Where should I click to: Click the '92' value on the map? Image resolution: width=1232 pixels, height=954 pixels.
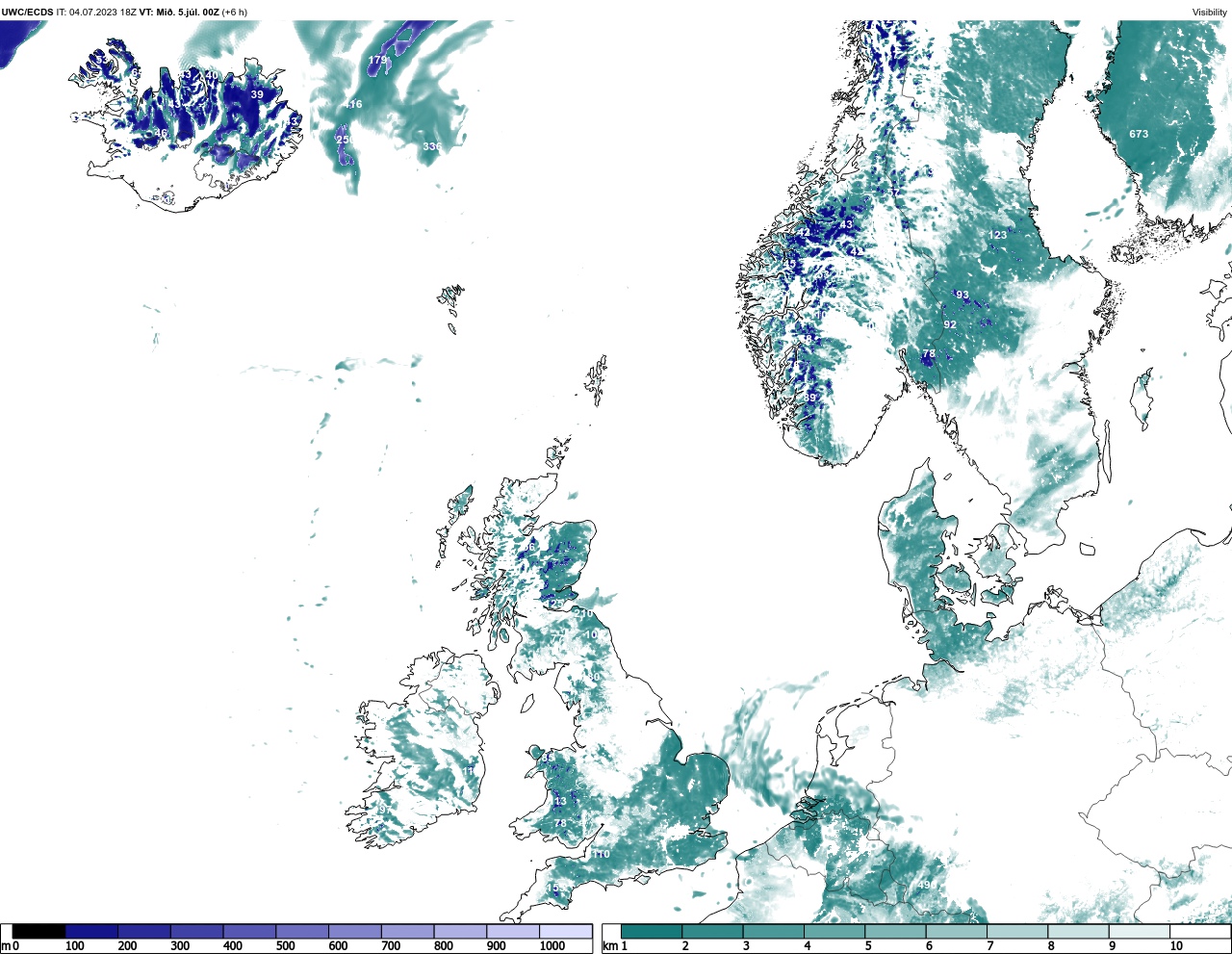[x=950, y=324]
